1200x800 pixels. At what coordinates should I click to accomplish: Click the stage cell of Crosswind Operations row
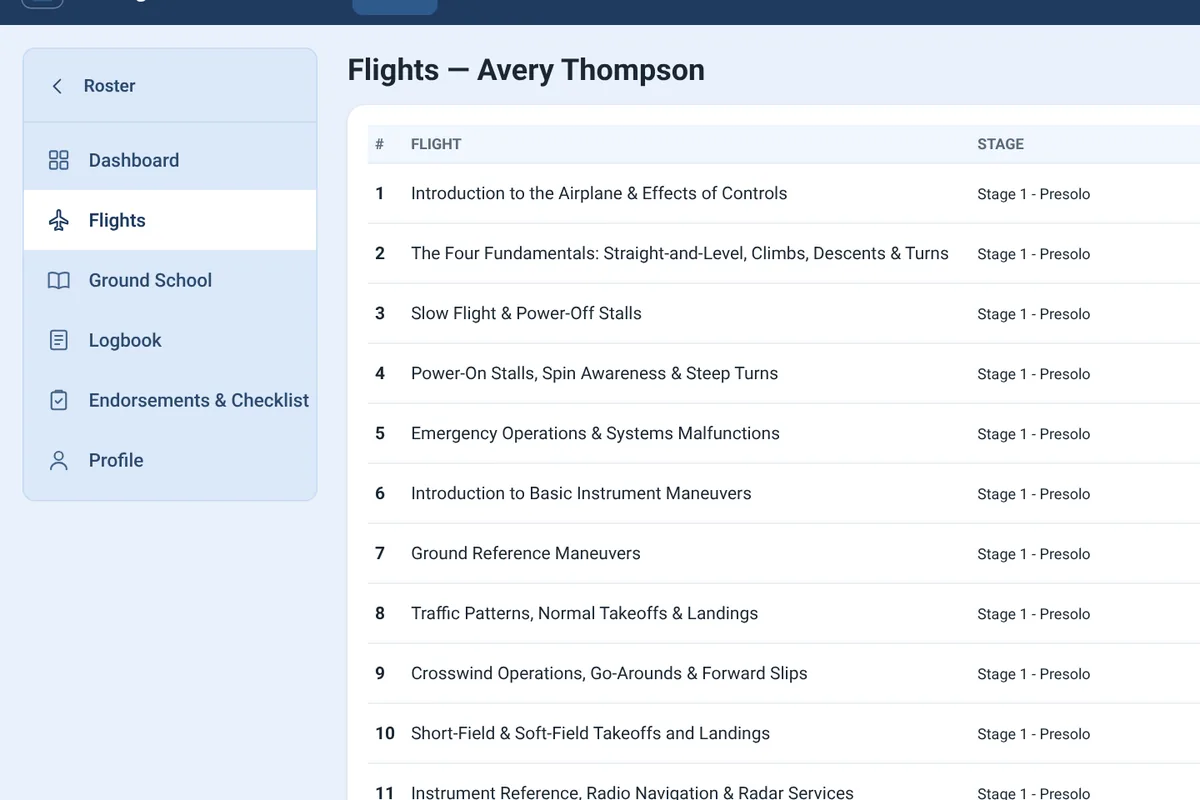1033,674
